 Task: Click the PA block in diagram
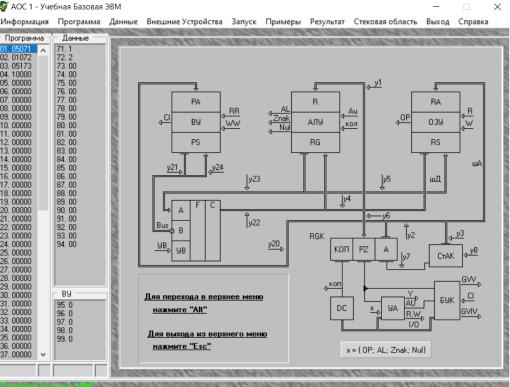(196, 102)
